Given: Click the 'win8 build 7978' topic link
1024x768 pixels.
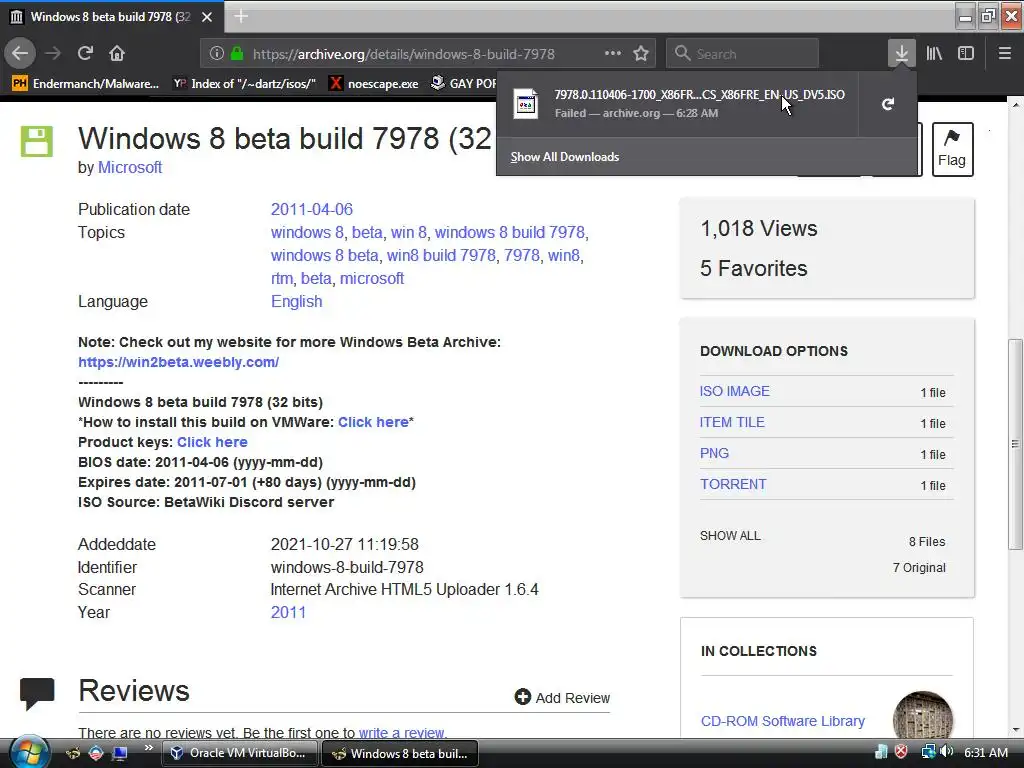Looking at the screenshot, I should point(441,255).
